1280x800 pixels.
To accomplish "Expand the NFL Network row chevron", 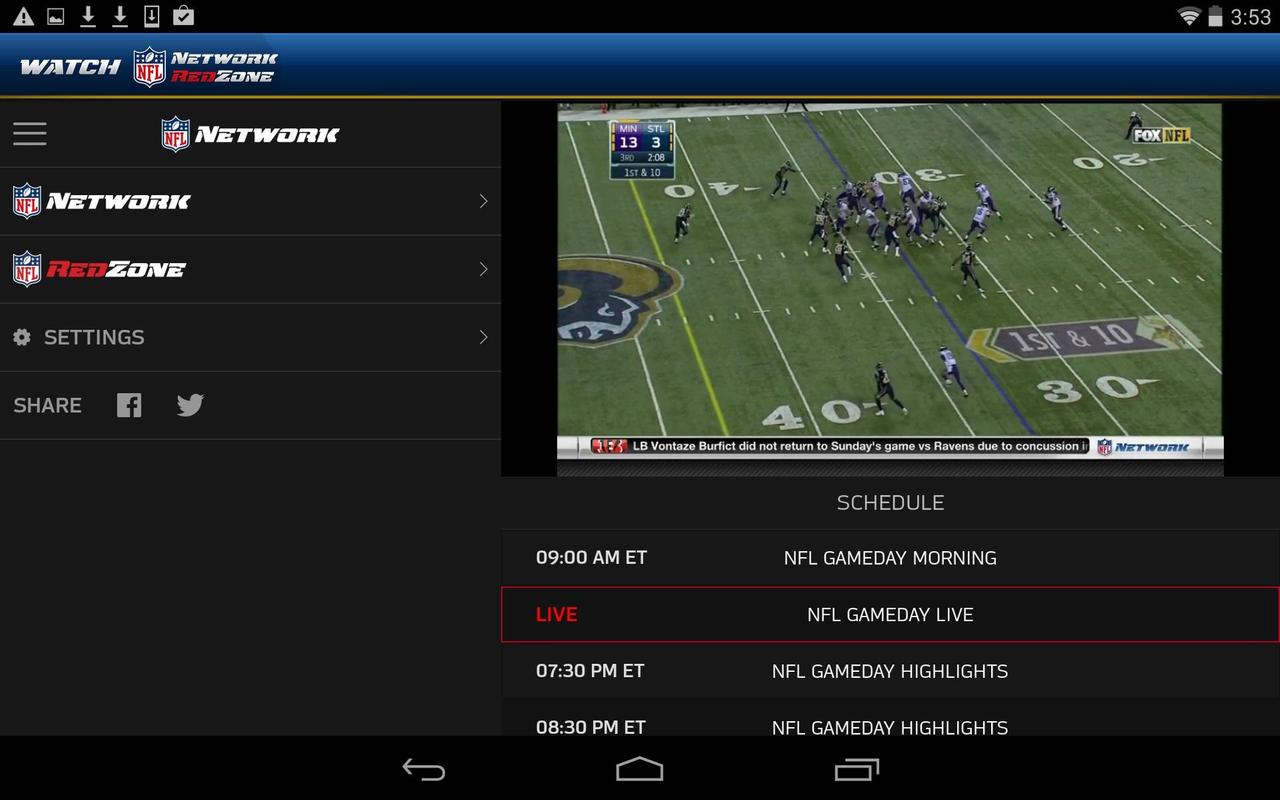I will (x=484, y=201).
